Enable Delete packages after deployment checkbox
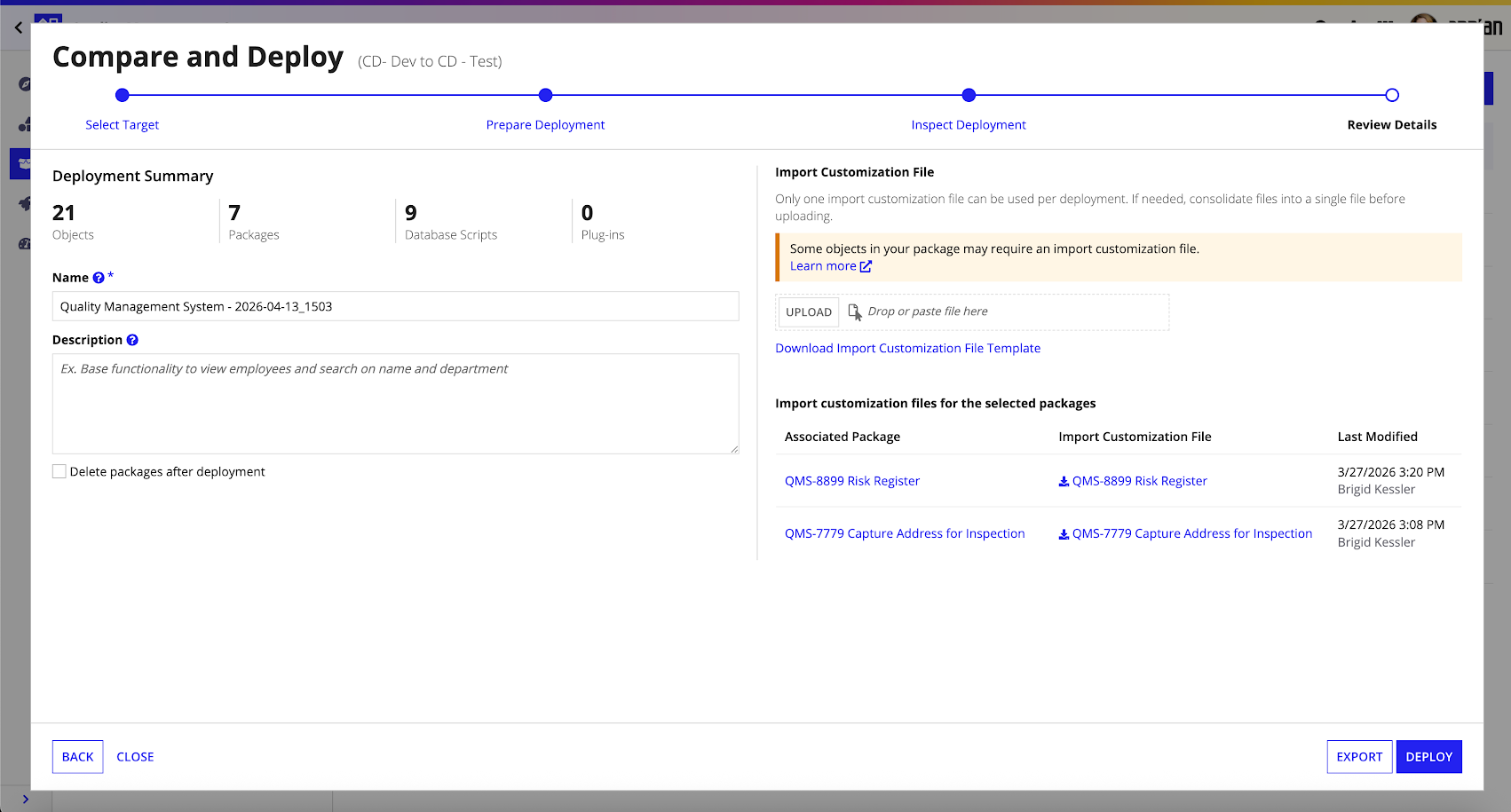This screenshot has height=812, width=1511. (x=59, y=472)
